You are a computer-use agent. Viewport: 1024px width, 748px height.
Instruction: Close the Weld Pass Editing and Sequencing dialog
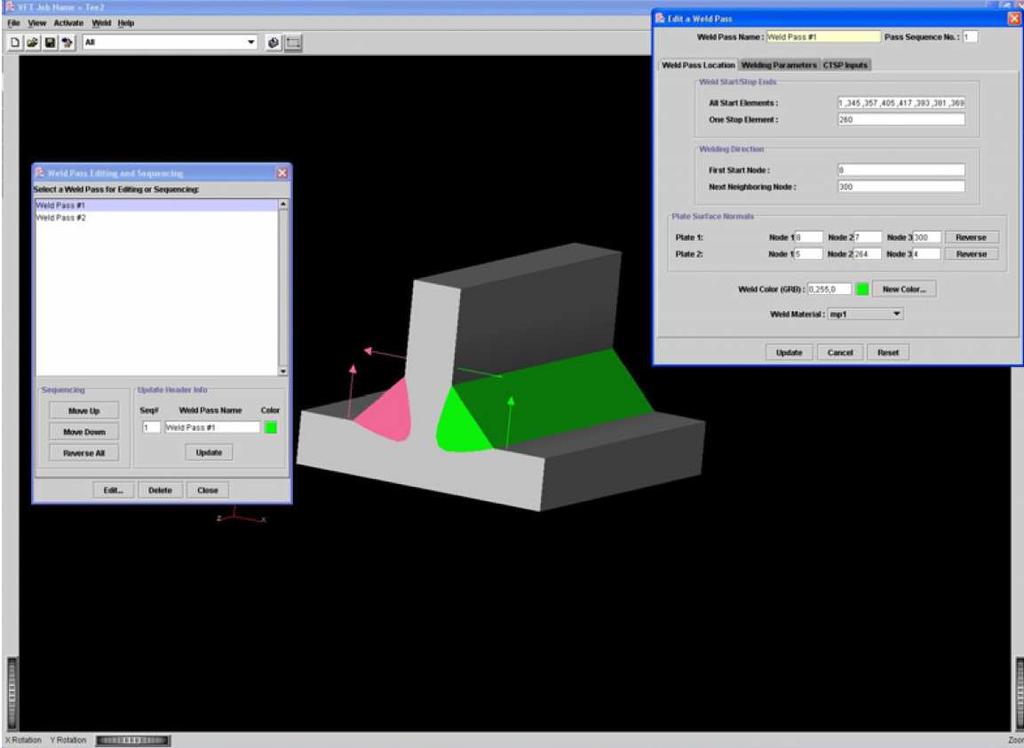pyautogui.click(x=282, y=173)
